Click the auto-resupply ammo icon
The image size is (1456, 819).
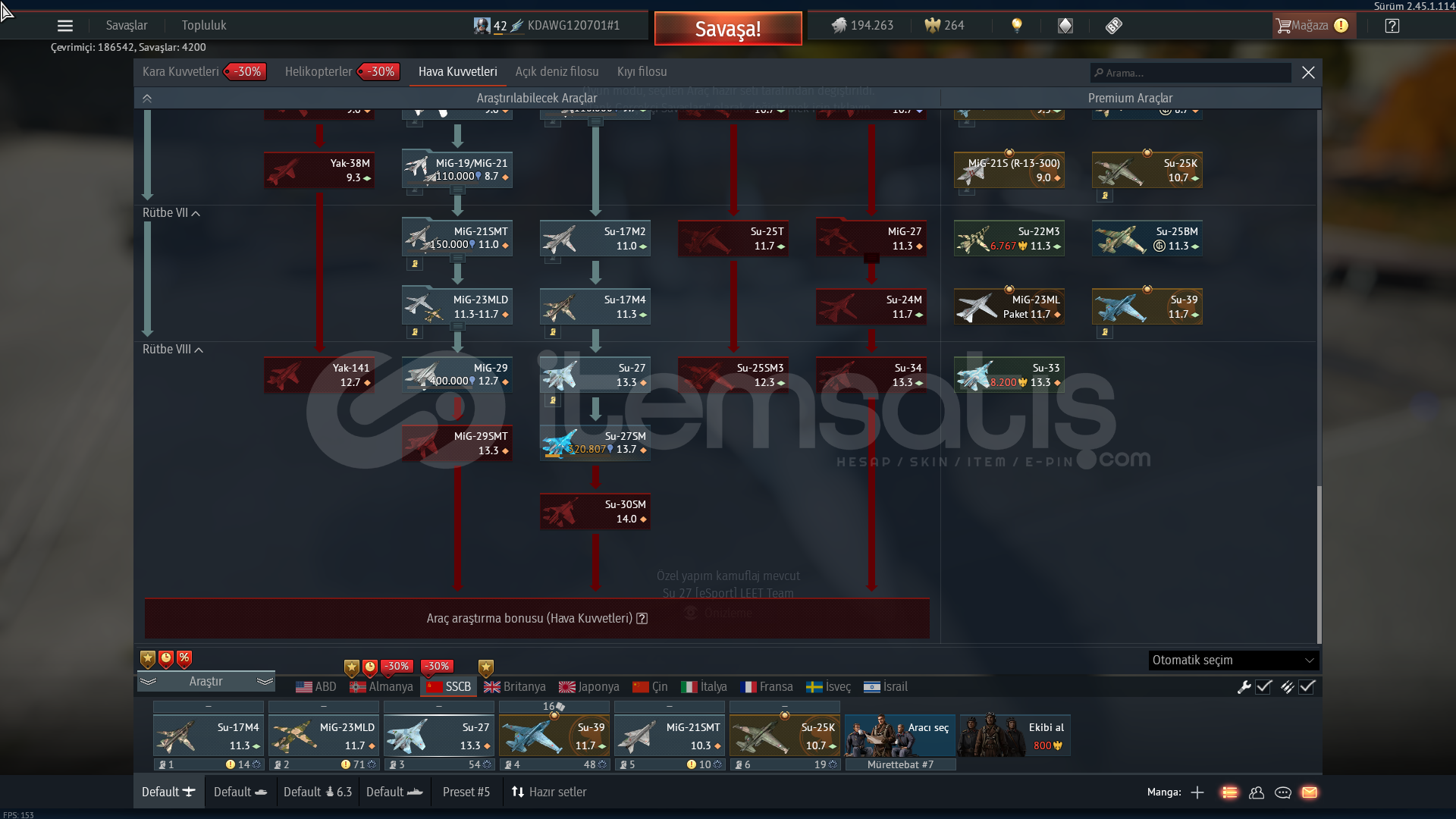point(1288,687)
